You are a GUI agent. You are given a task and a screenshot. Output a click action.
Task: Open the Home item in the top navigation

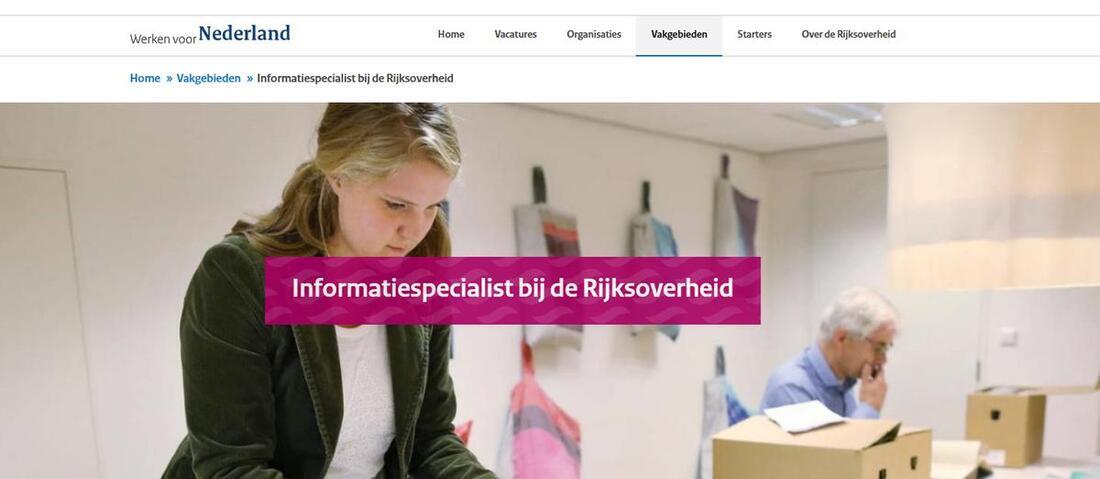451,34
